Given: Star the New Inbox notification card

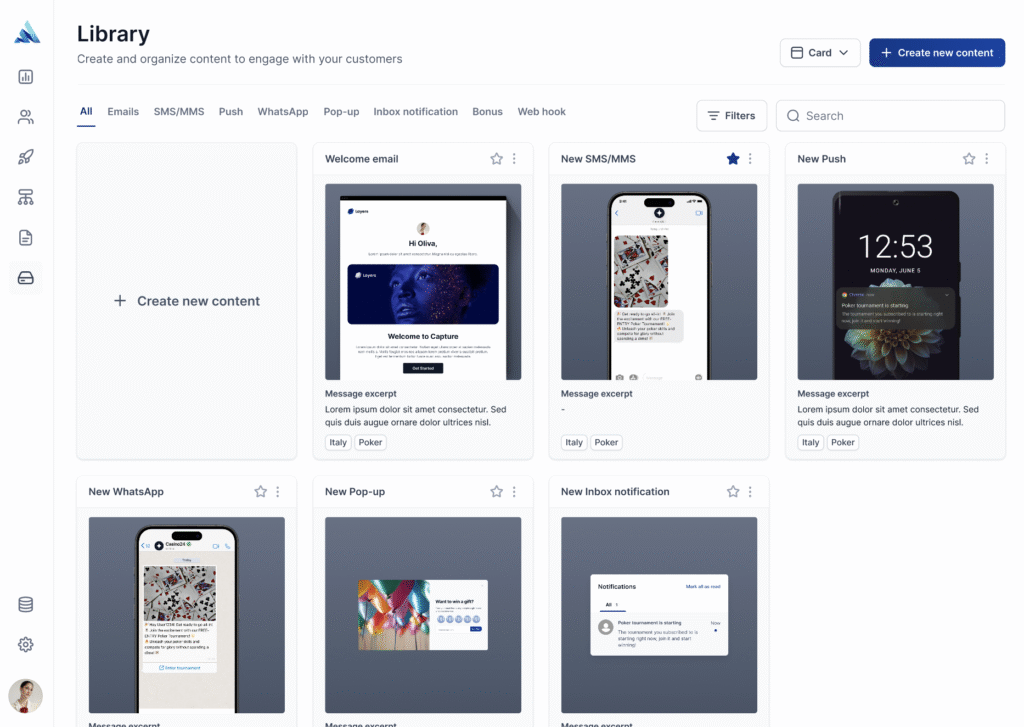Looking at the screenshot, I should [x=733, y=492].
